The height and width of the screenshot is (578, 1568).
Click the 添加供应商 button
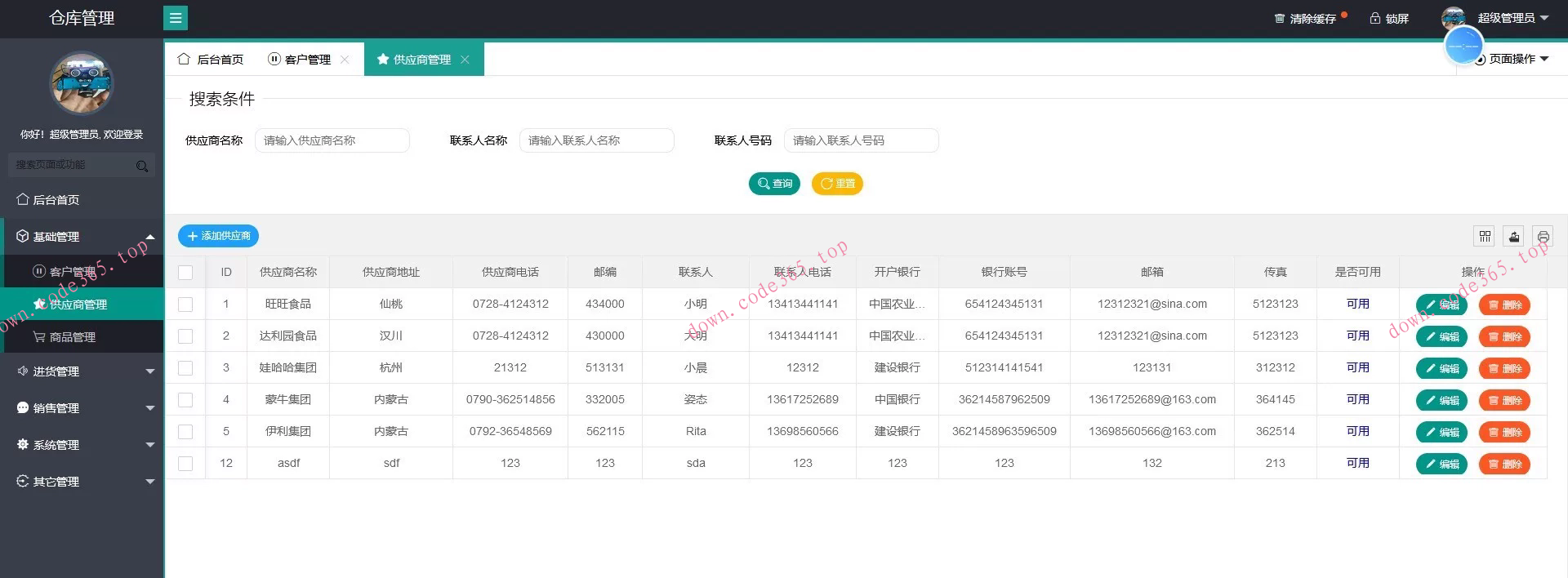pos(218,236)
